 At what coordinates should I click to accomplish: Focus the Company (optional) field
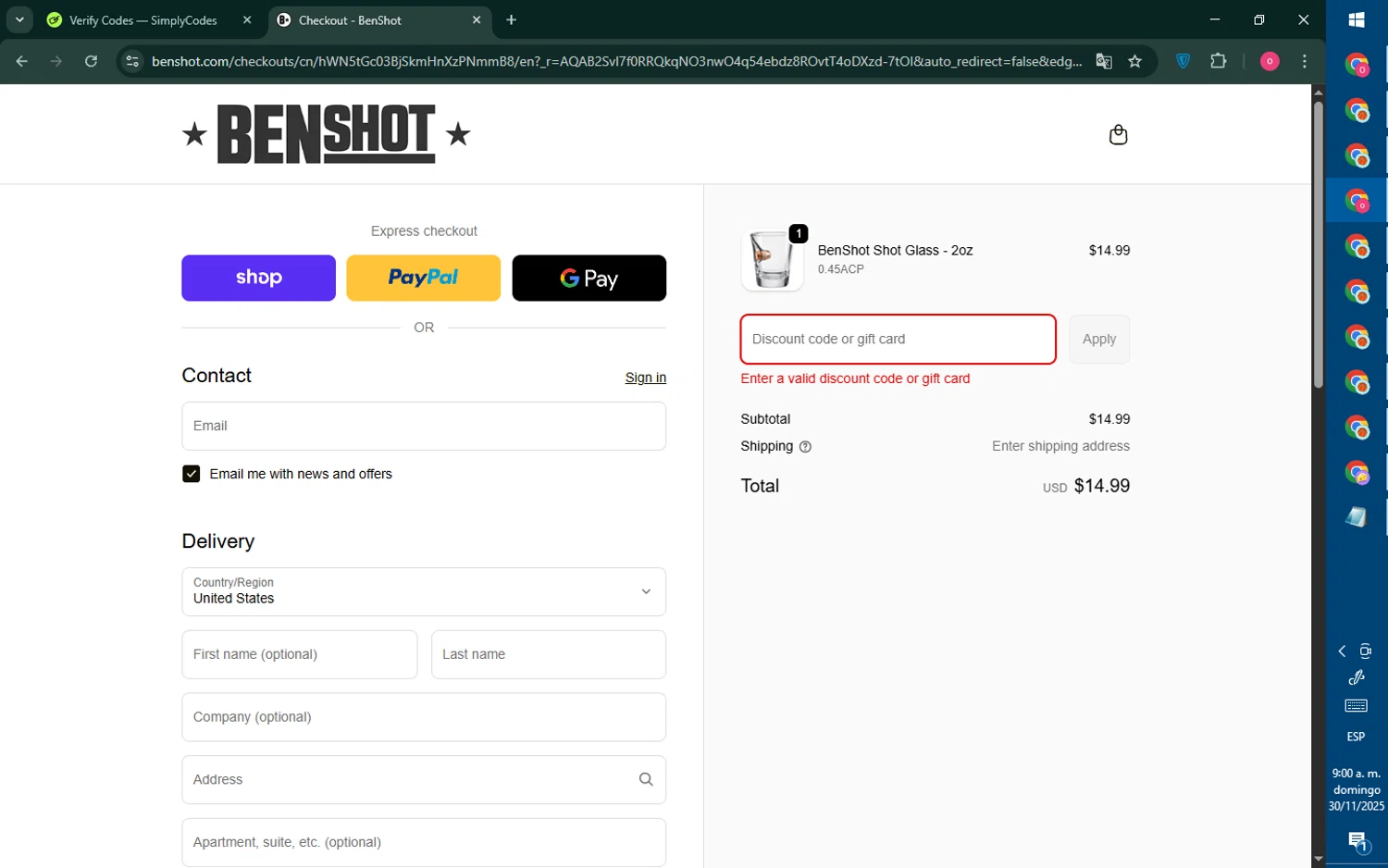[424, 717]
